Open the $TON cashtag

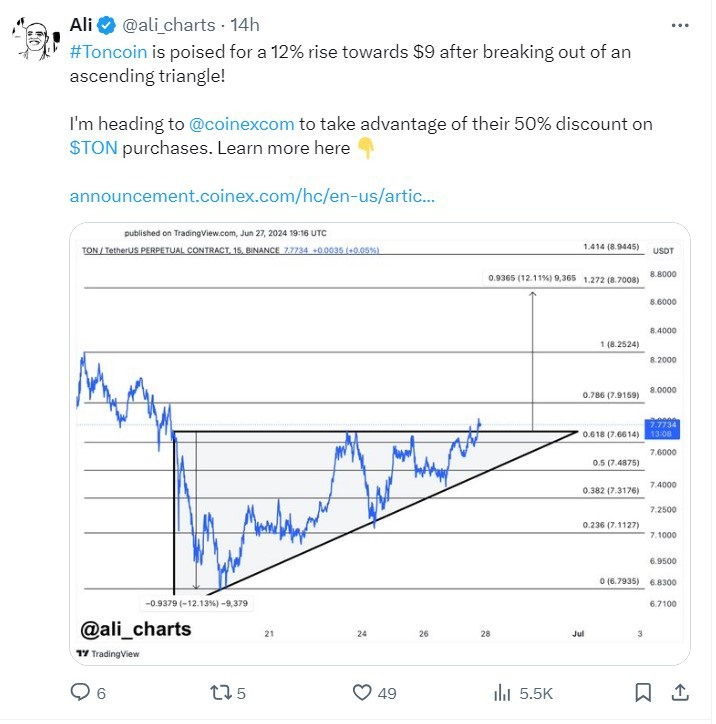(x=94, y=148)
